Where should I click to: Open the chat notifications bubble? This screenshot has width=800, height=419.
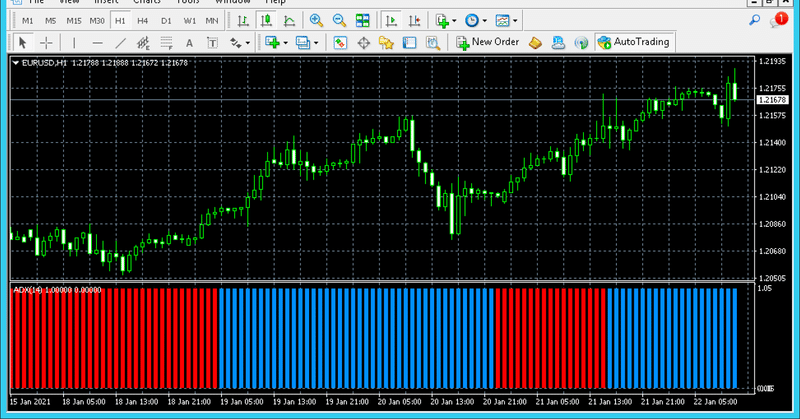tap(778, 20)
